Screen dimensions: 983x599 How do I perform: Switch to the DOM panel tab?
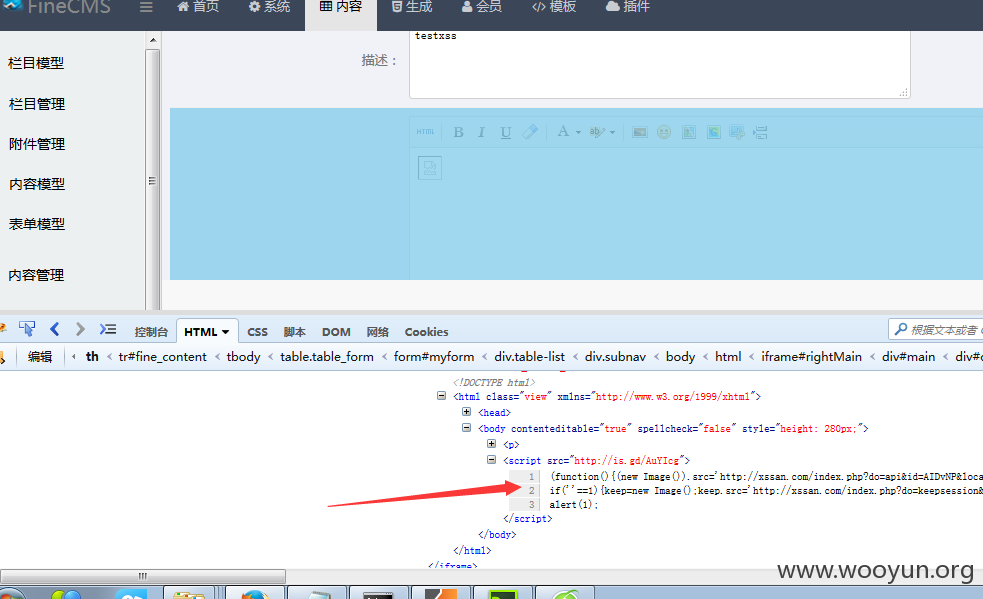336,332
